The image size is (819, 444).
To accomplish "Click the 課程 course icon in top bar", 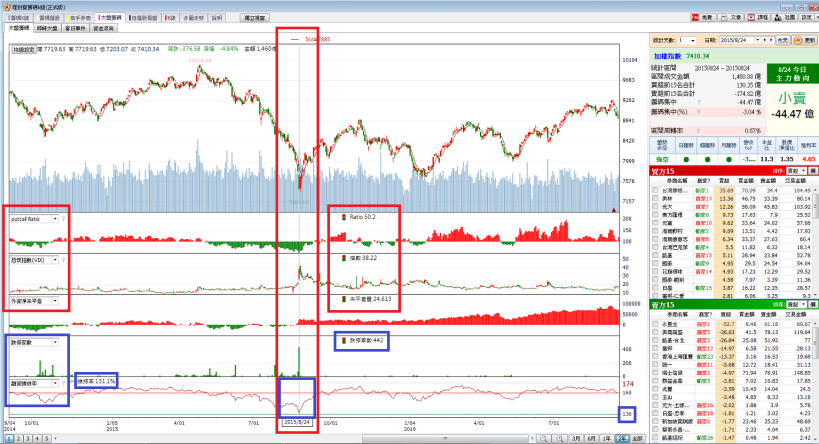I will click(x=756, y=18).
